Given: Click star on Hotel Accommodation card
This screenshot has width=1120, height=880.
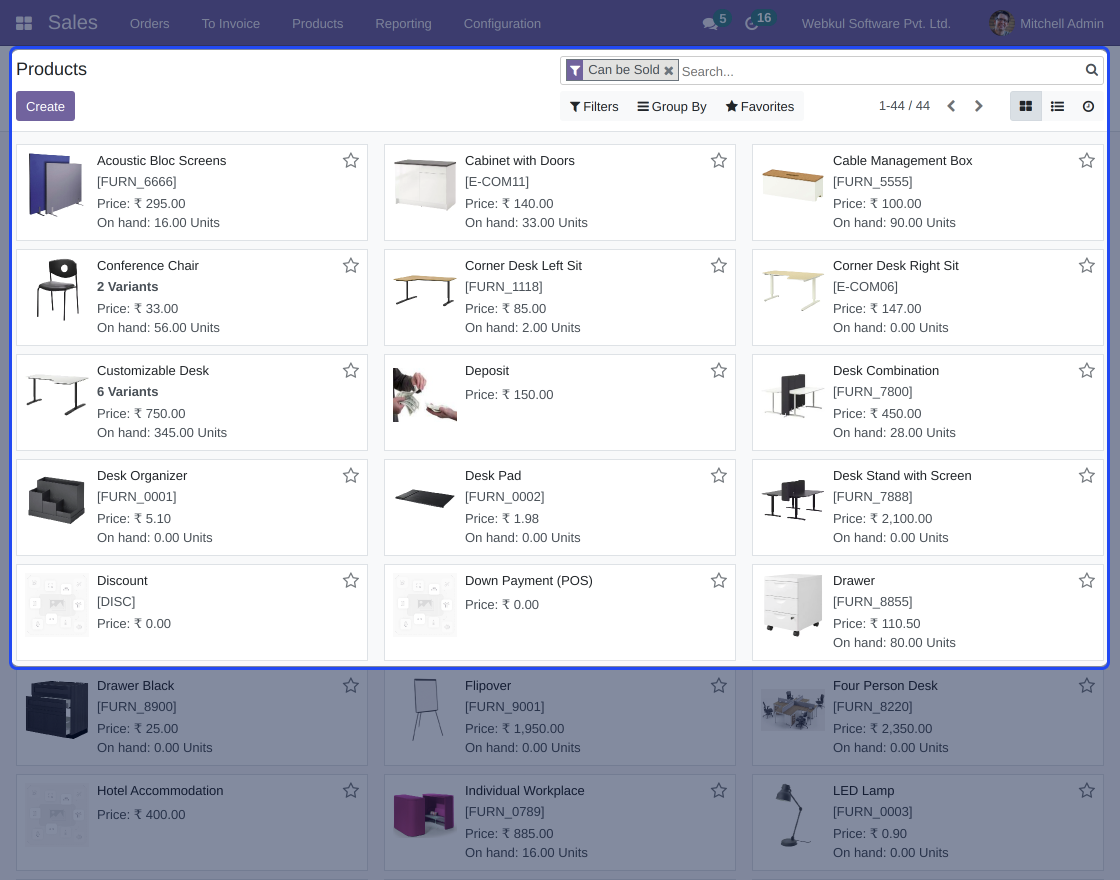Looking at the screenshot, I should 351,791.
